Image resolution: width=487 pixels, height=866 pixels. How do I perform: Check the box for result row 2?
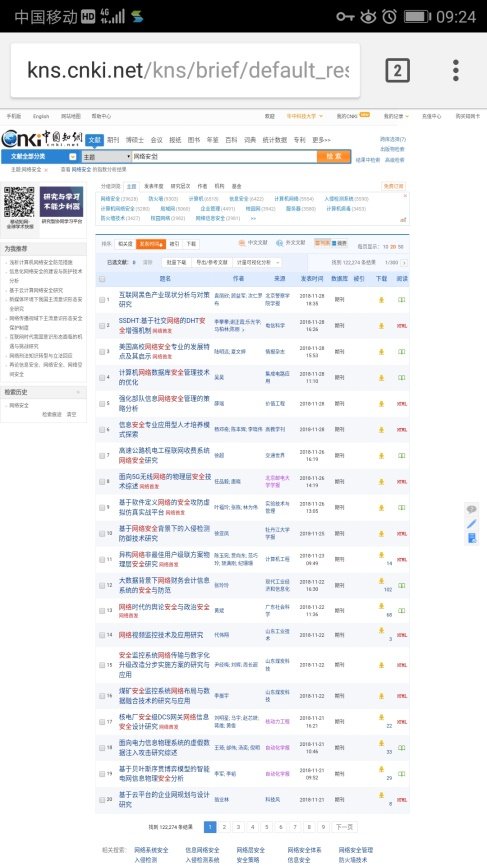(102, 325)
